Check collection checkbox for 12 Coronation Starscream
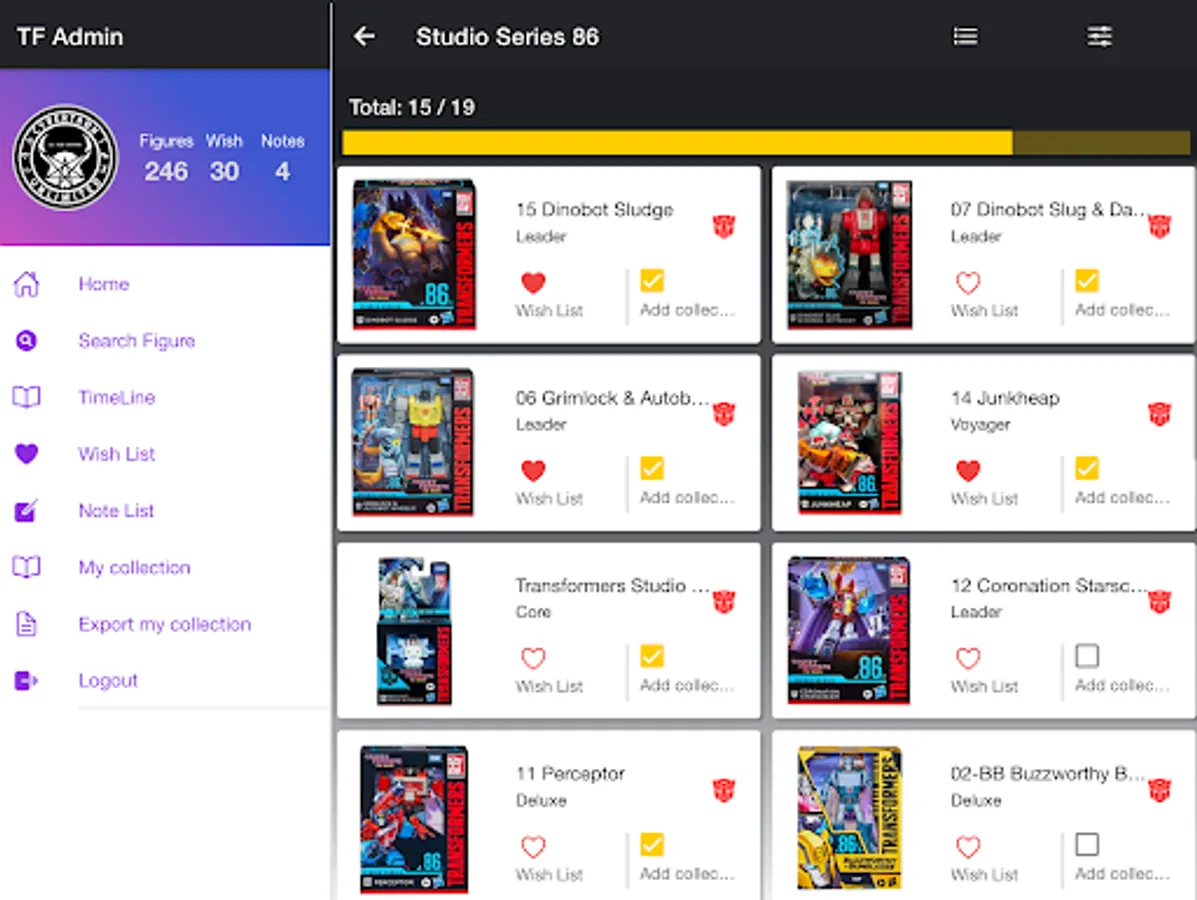This screenshot has height=900, width=1197. coord(1087,656)
